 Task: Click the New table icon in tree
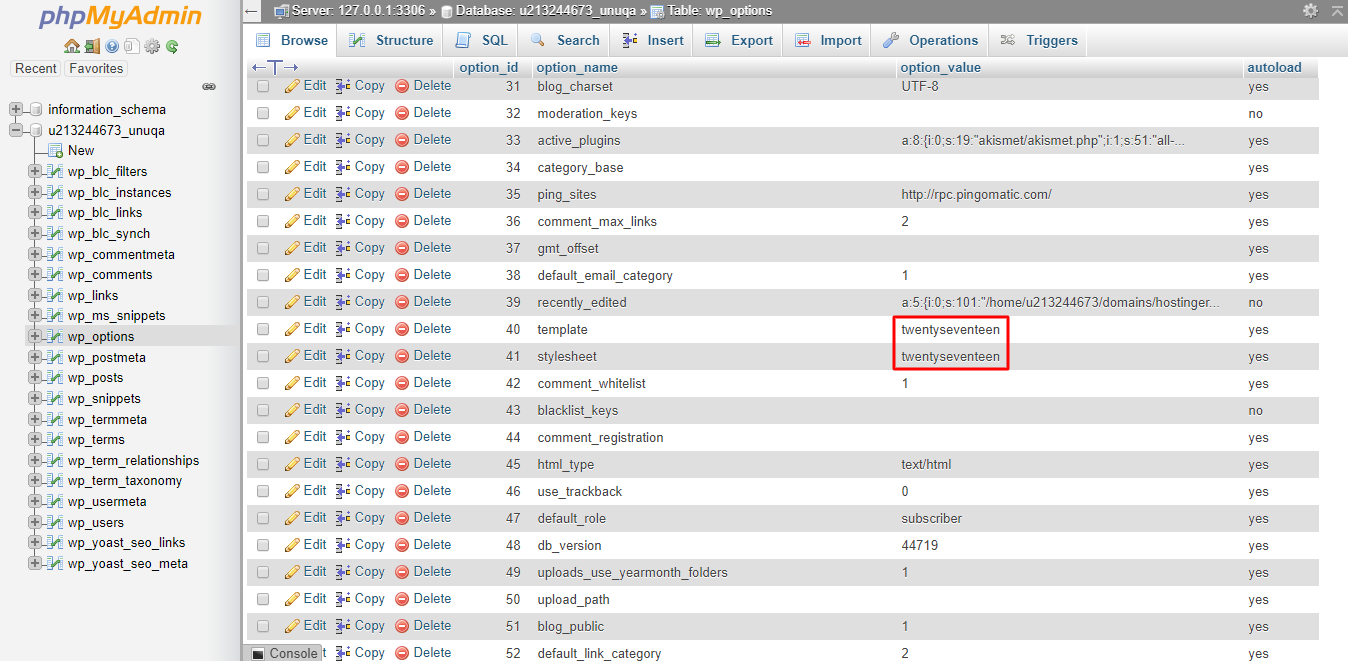coord(56,150)
